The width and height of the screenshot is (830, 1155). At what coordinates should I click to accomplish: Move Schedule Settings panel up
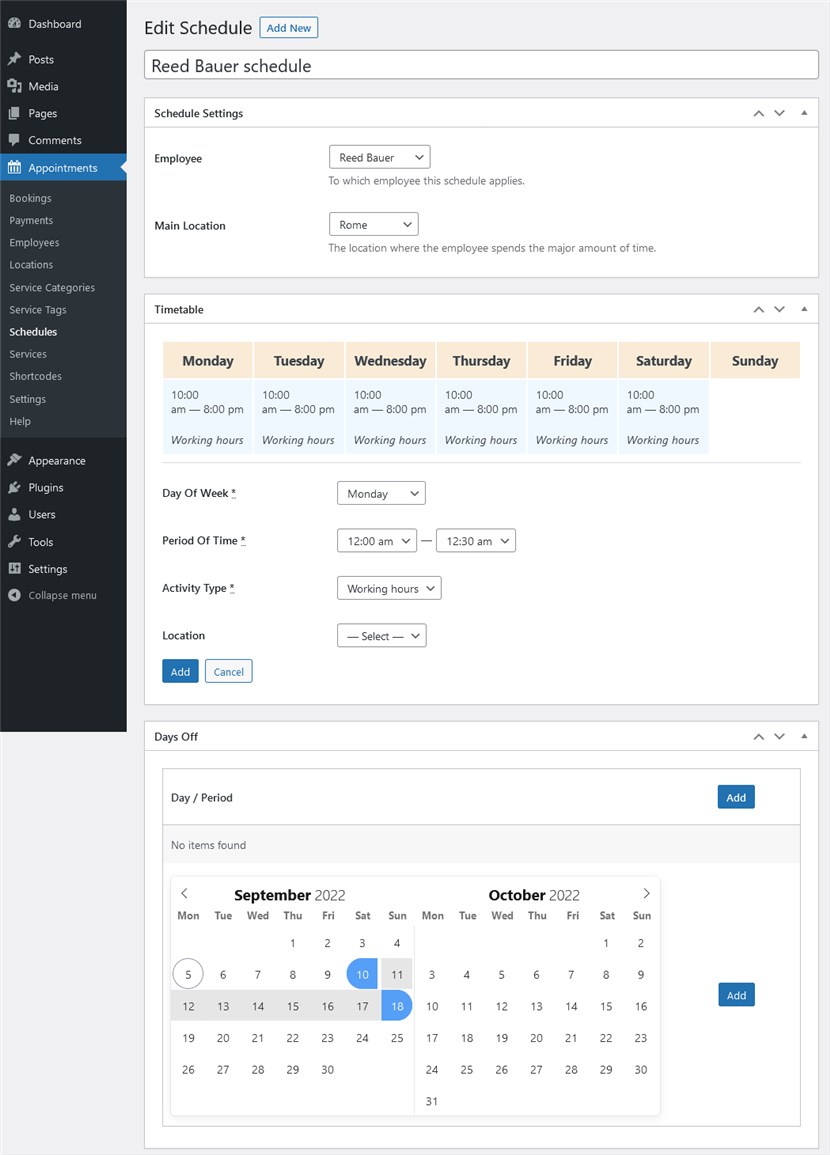[759, 113]
